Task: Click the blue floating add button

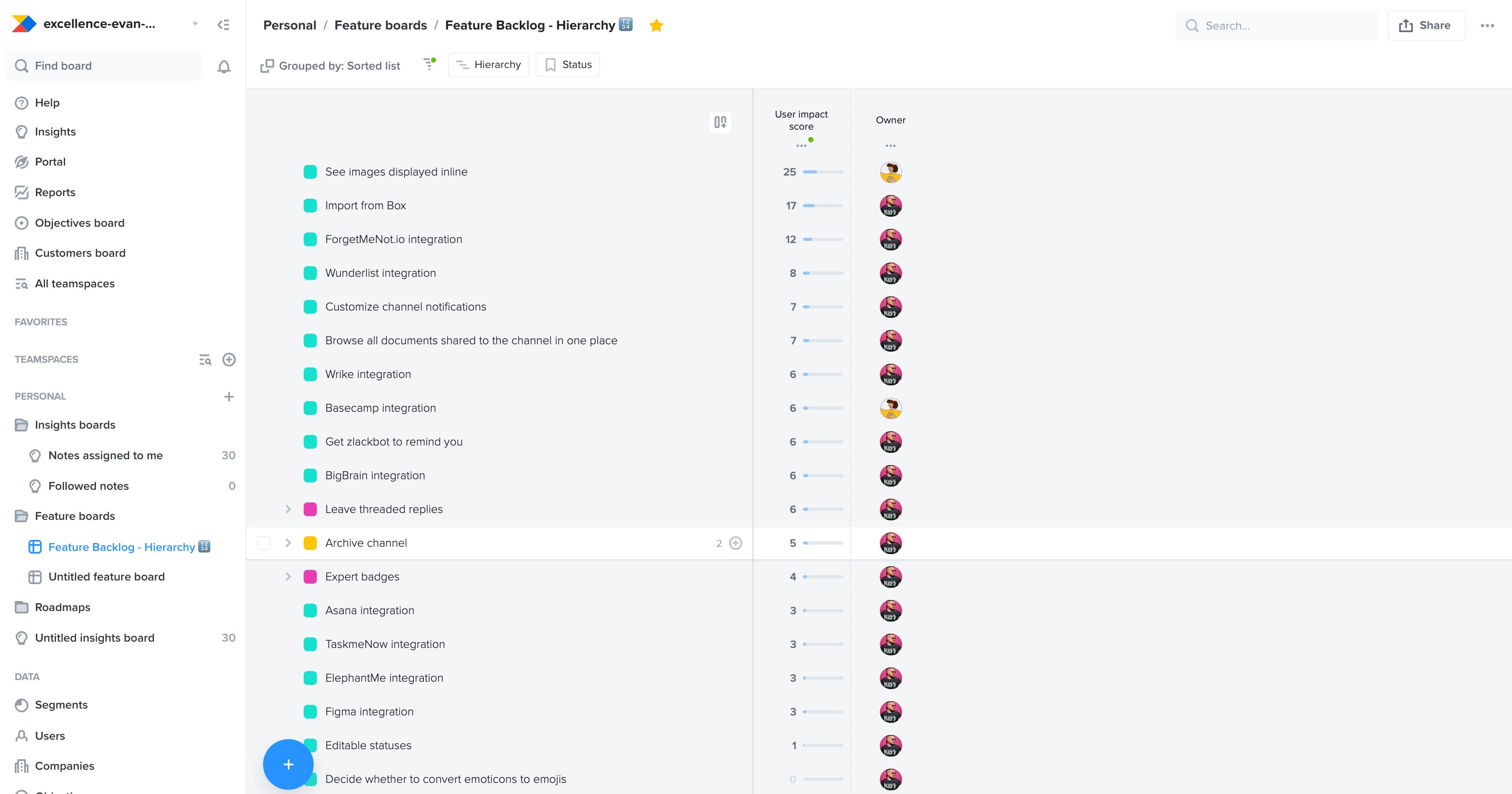Action: [288, 764]
